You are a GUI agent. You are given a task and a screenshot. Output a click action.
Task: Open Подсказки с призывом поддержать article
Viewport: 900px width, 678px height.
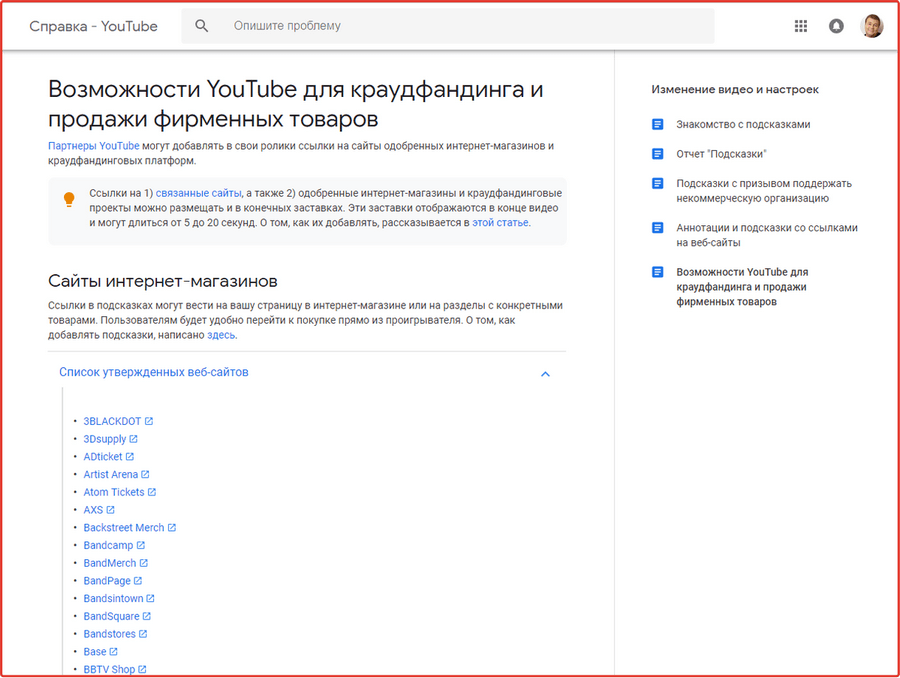[x=764, y=191]
